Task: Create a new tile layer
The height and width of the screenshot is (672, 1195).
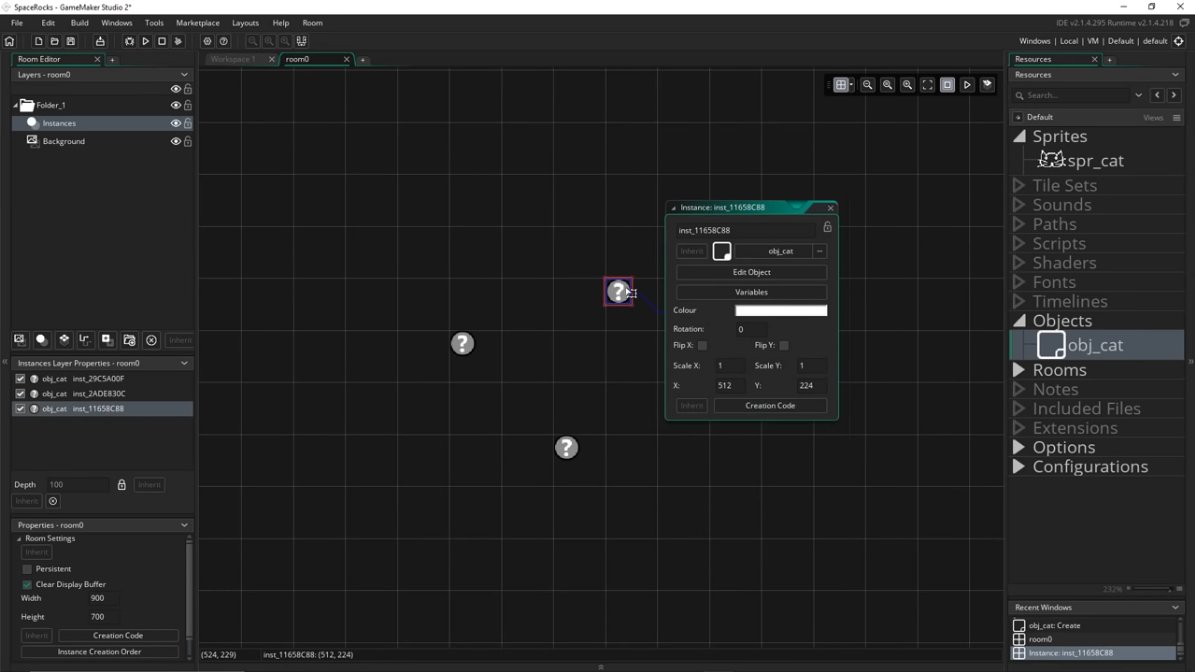Action: pyautogui.click(x=64, y=340)
